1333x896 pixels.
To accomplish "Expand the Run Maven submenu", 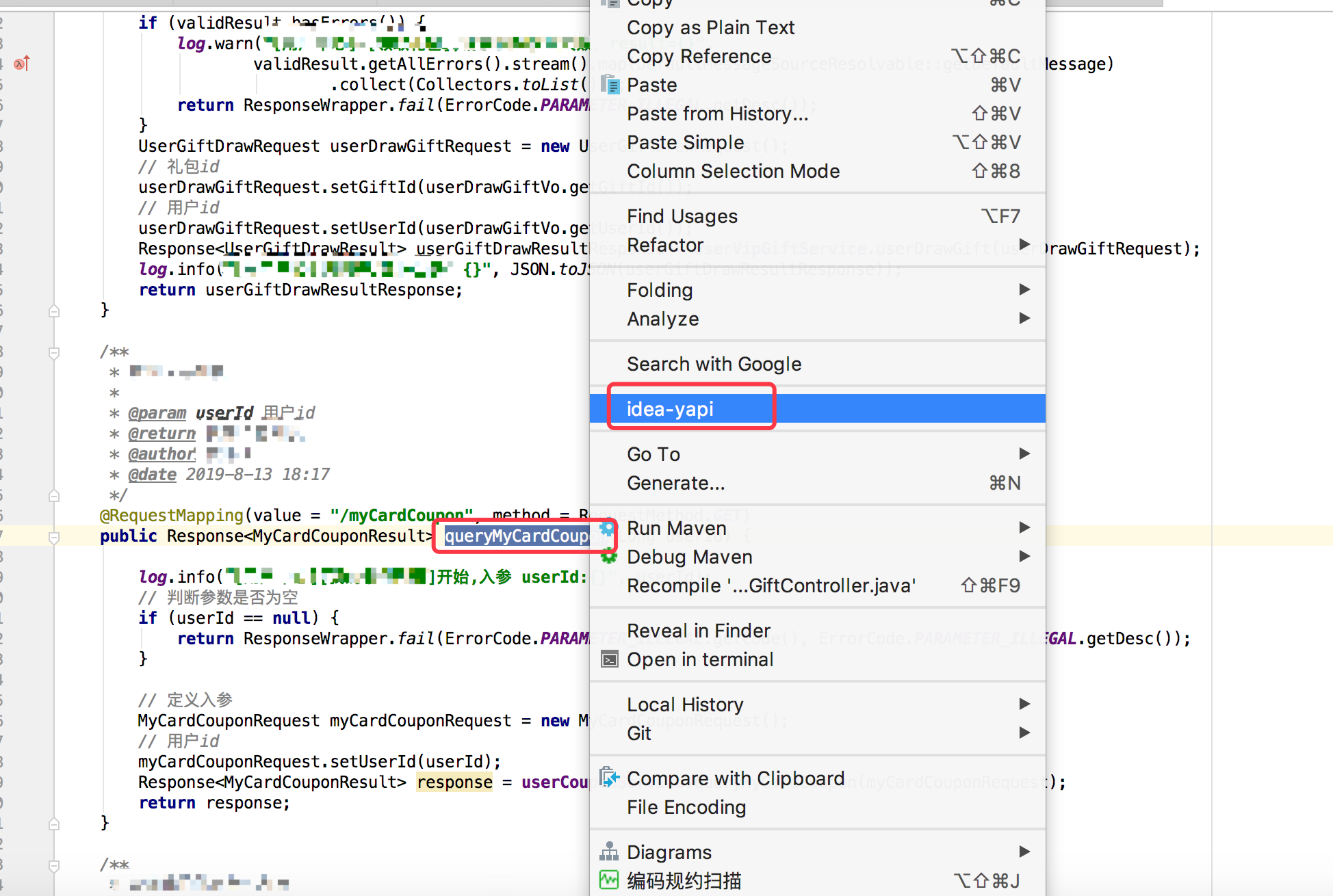I will point(1024,527).
